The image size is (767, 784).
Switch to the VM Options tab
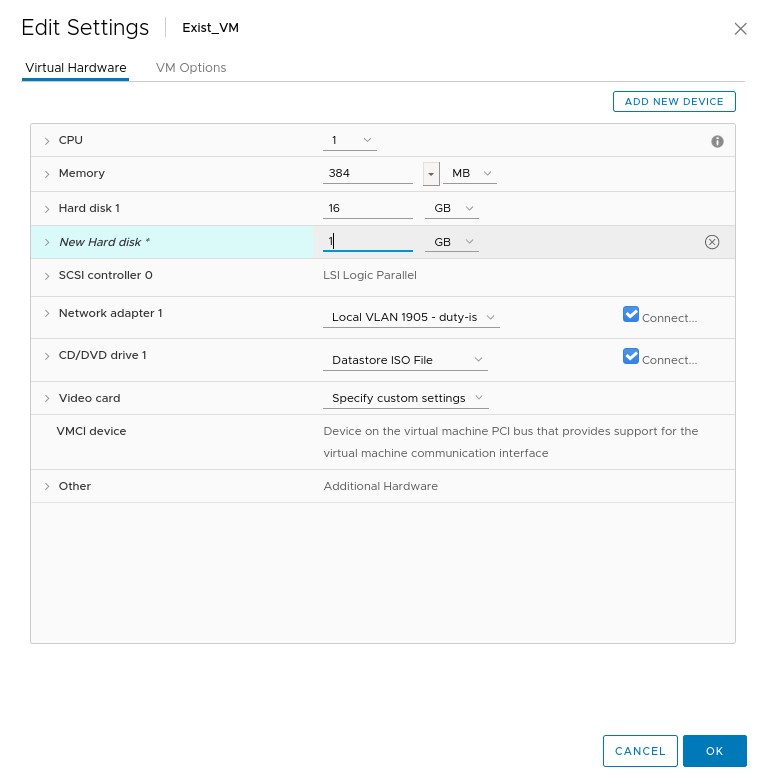191,68
